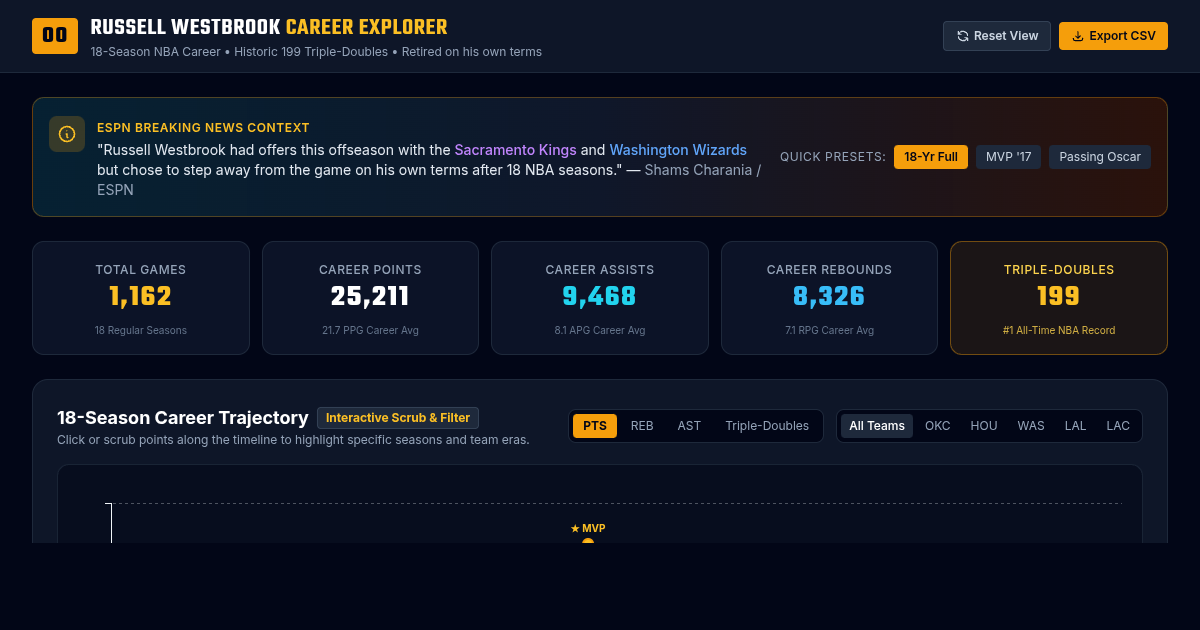Filter chart by All Teams

point(877,426)
